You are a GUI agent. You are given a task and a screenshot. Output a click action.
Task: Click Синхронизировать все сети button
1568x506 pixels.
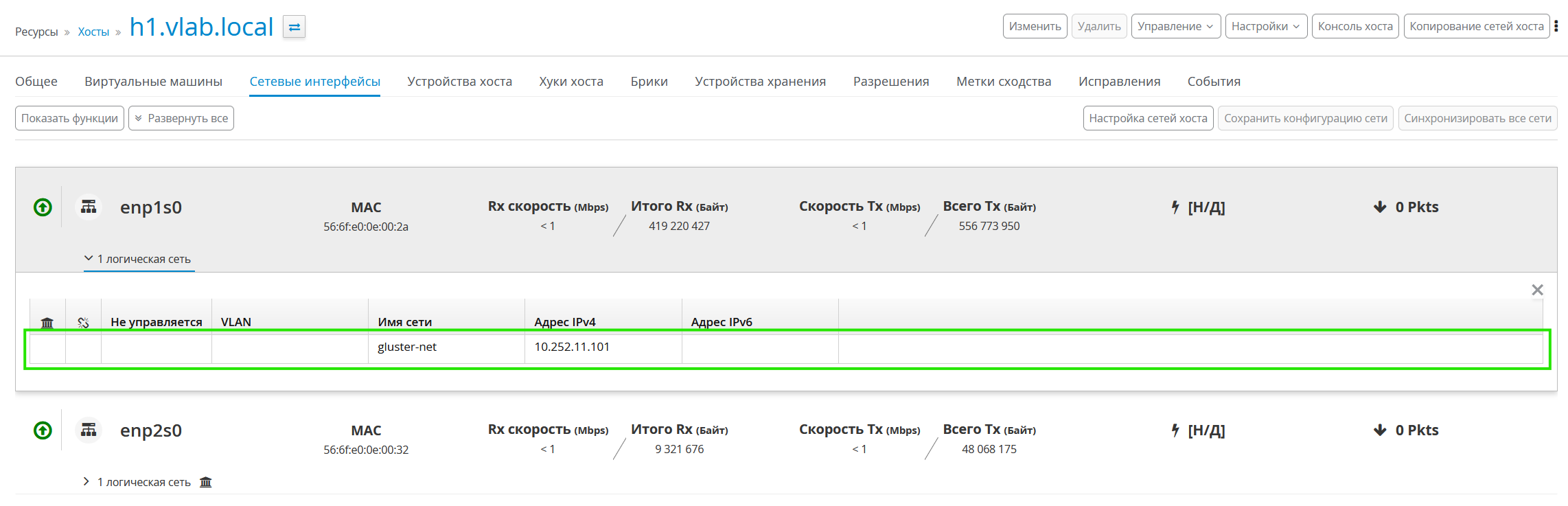(1478, 118)
